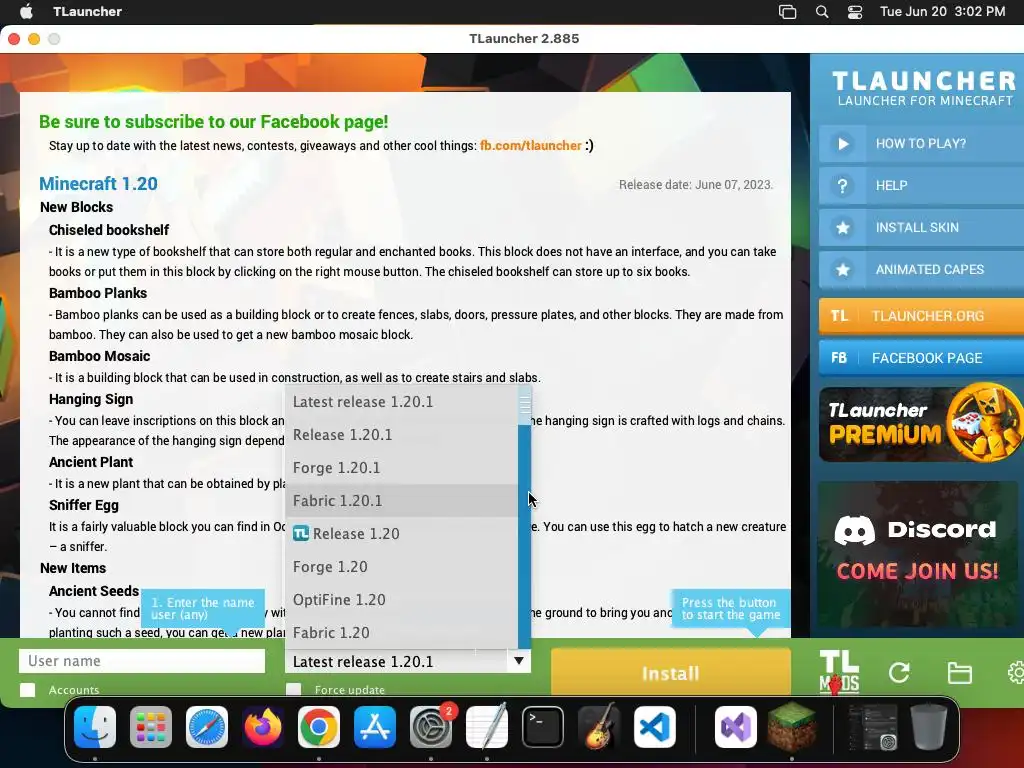Screen dimensions: 1024x768
Task: Launch Safari from the dock
Action: click(207, 727)
